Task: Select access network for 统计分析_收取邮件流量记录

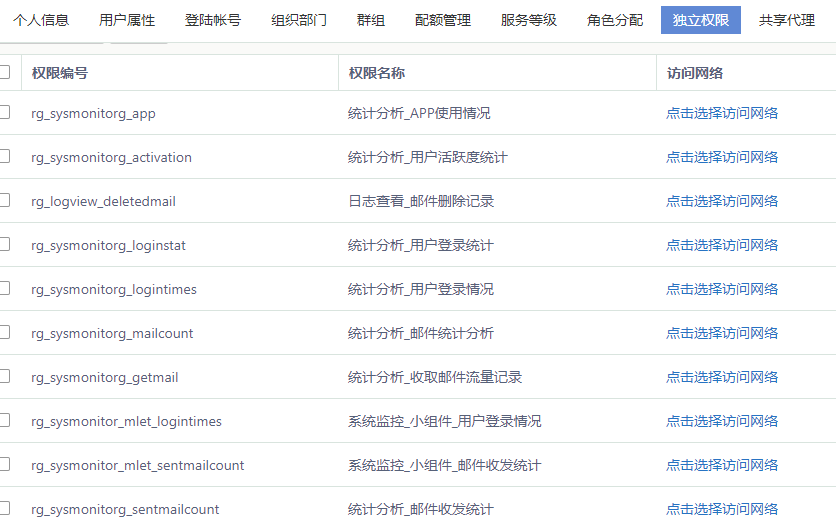Action: (x=722, y=377)
